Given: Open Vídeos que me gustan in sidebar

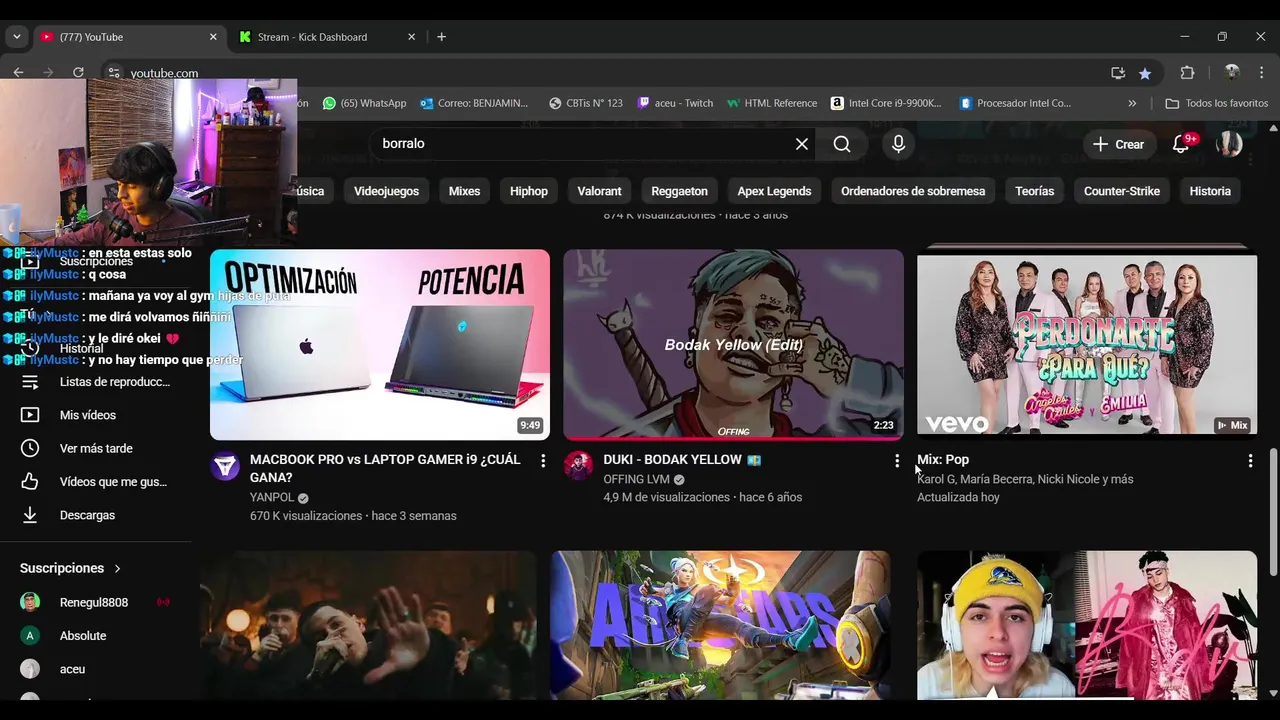Looking at the screenshot, I should click(96, 482).
